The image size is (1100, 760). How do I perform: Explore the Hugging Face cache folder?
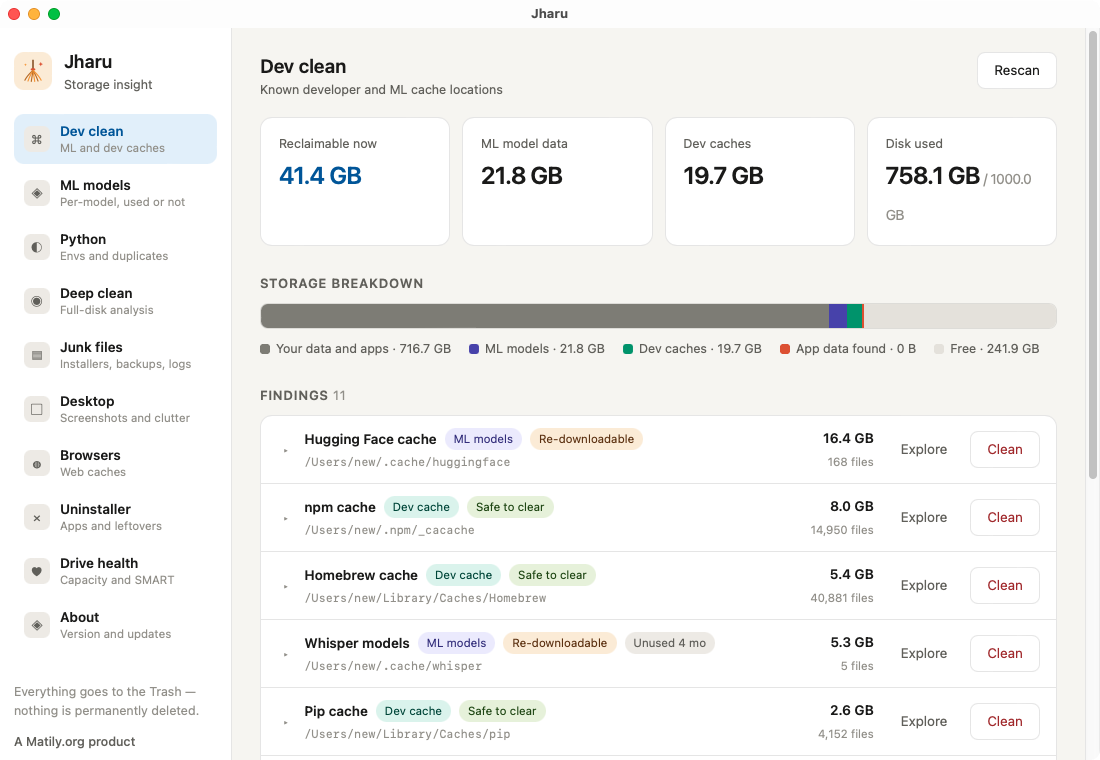(x=923, y=449)
